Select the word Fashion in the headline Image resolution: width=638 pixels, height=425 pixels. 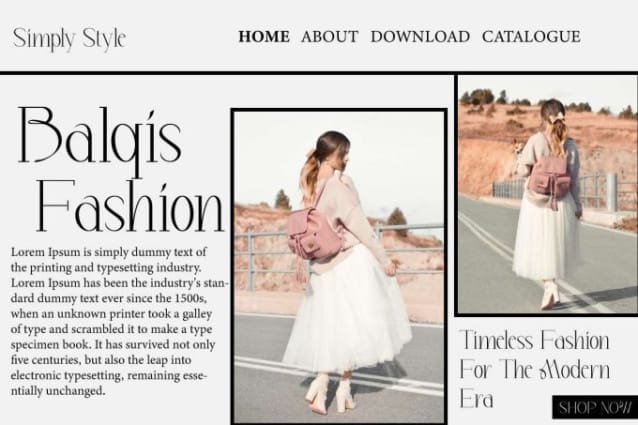point(130,206)
